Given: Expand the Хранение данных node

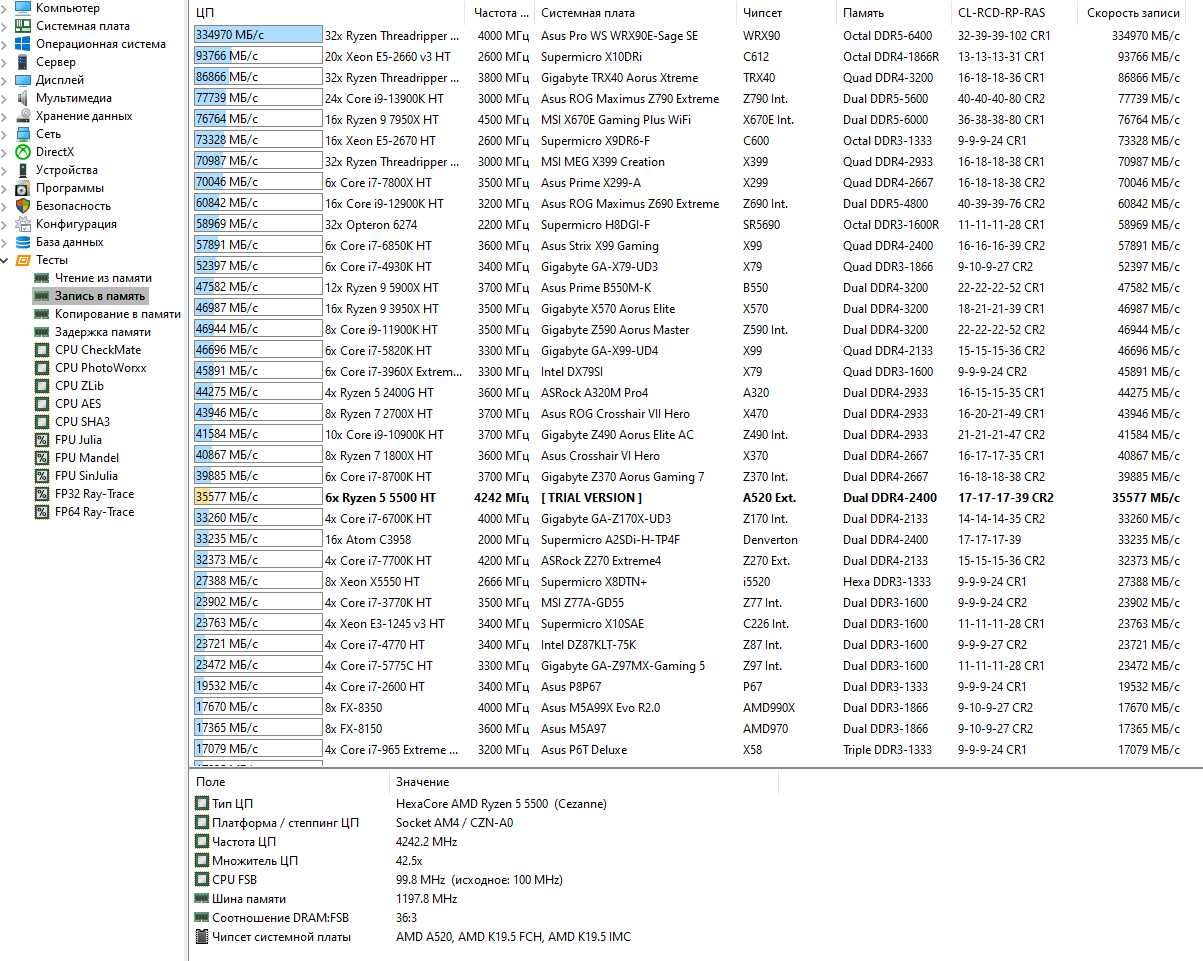Looking at the screenshot, I should point(5,116).
